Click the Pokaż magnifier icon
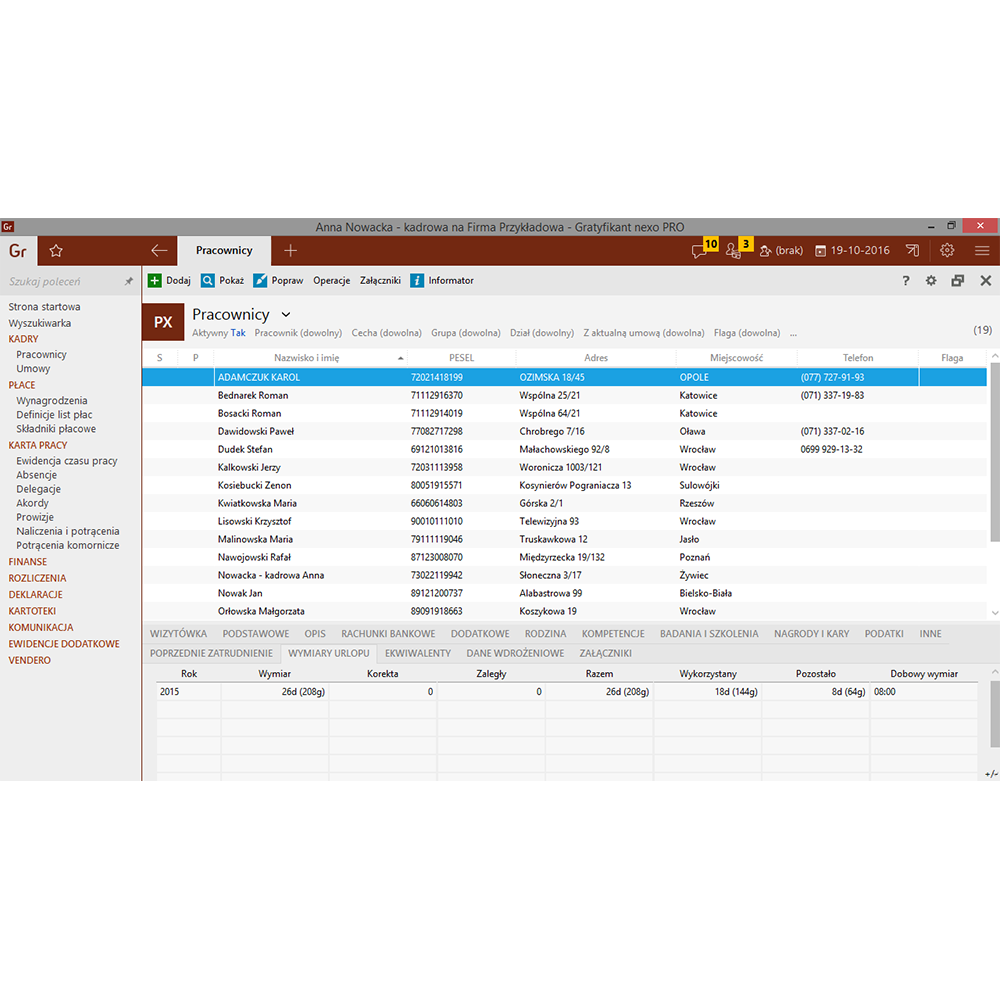 (x=208, y=281)
